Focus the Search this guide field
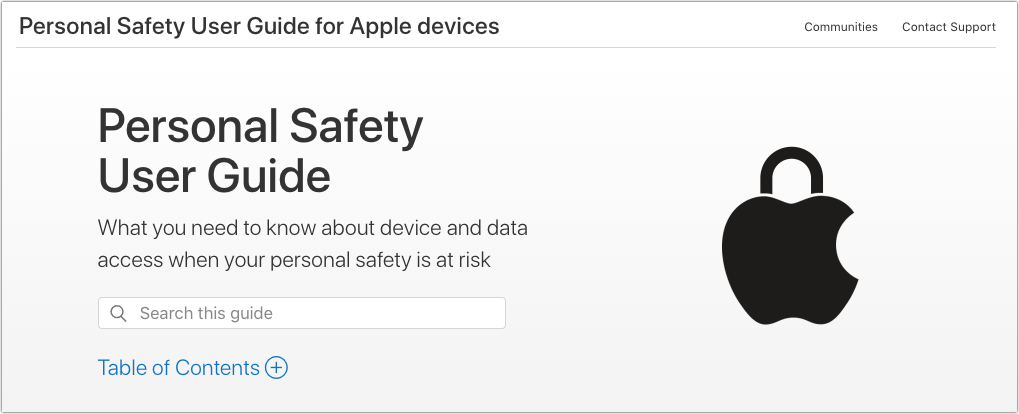This screenshot has width=1019, height=414. pos(302,313)
